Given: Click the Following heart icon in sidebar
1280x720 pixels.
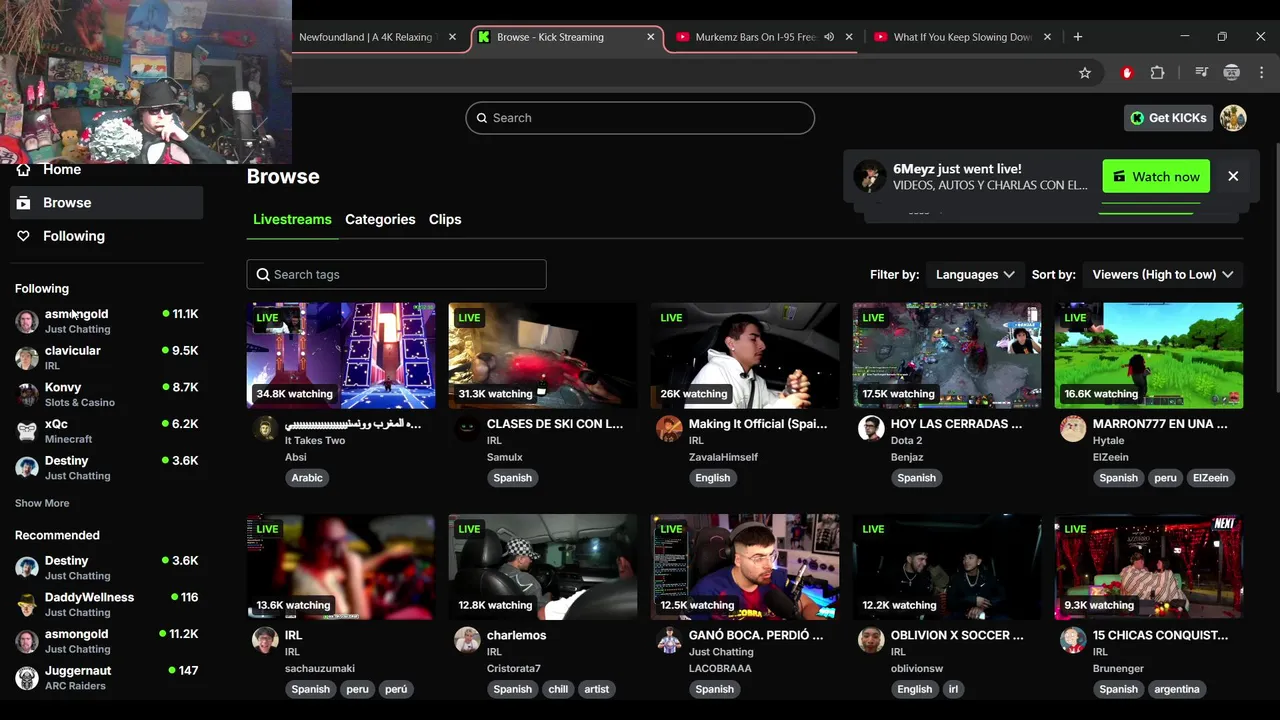Looking at the screenshot, I should pos(23,236).
